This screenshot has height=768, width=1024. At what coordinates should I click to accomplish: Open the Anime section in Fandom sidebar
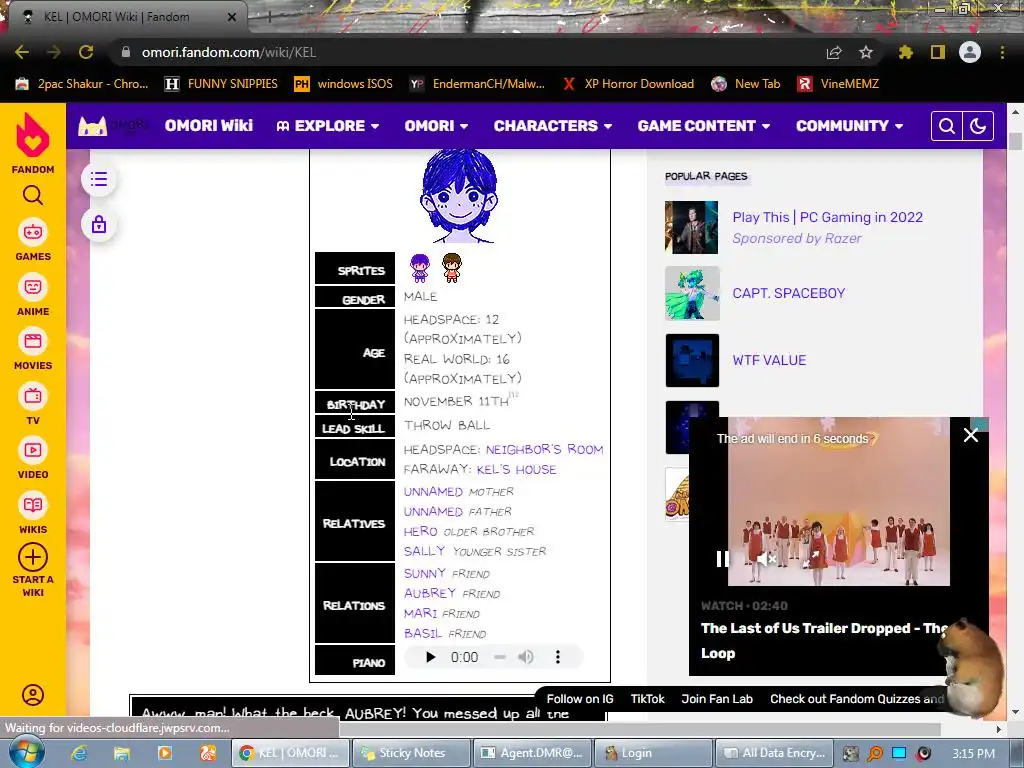[x=33, y=295]
